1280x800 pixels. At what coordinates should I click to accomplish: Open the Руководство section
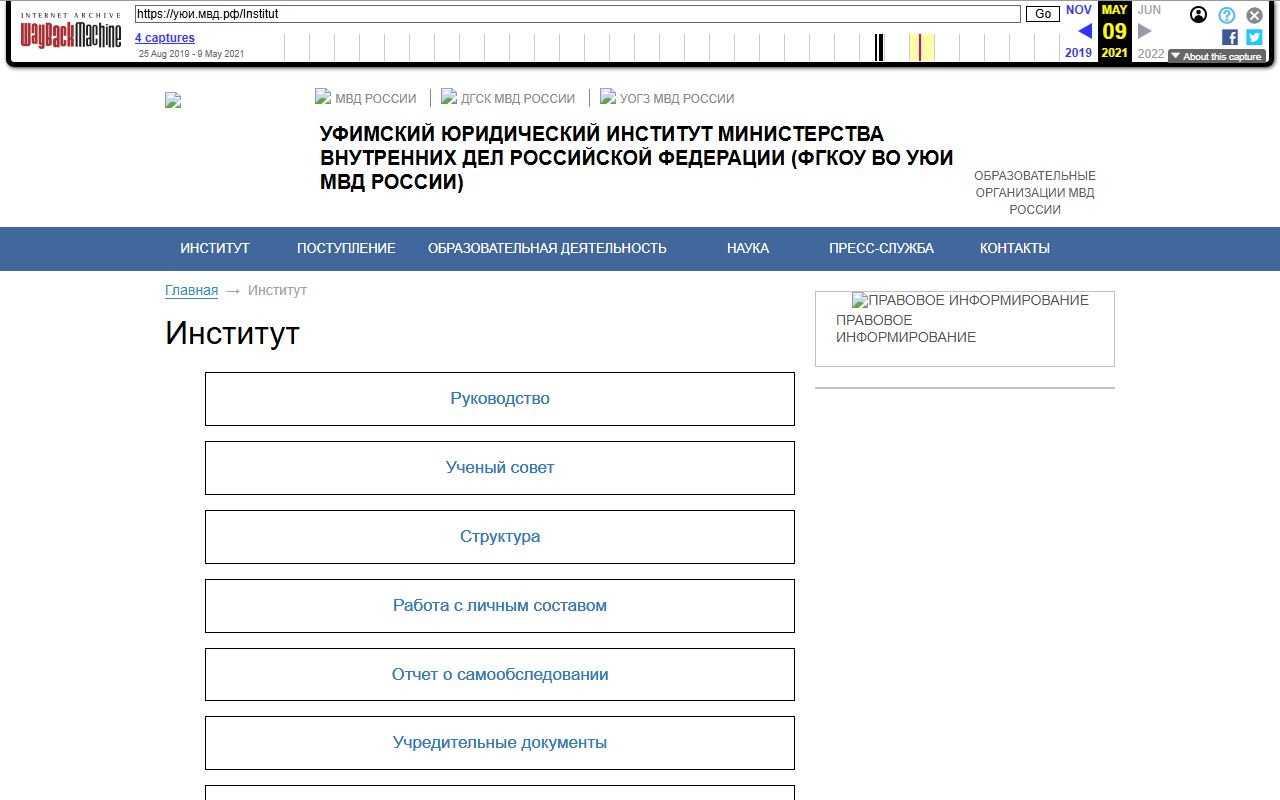500,399
